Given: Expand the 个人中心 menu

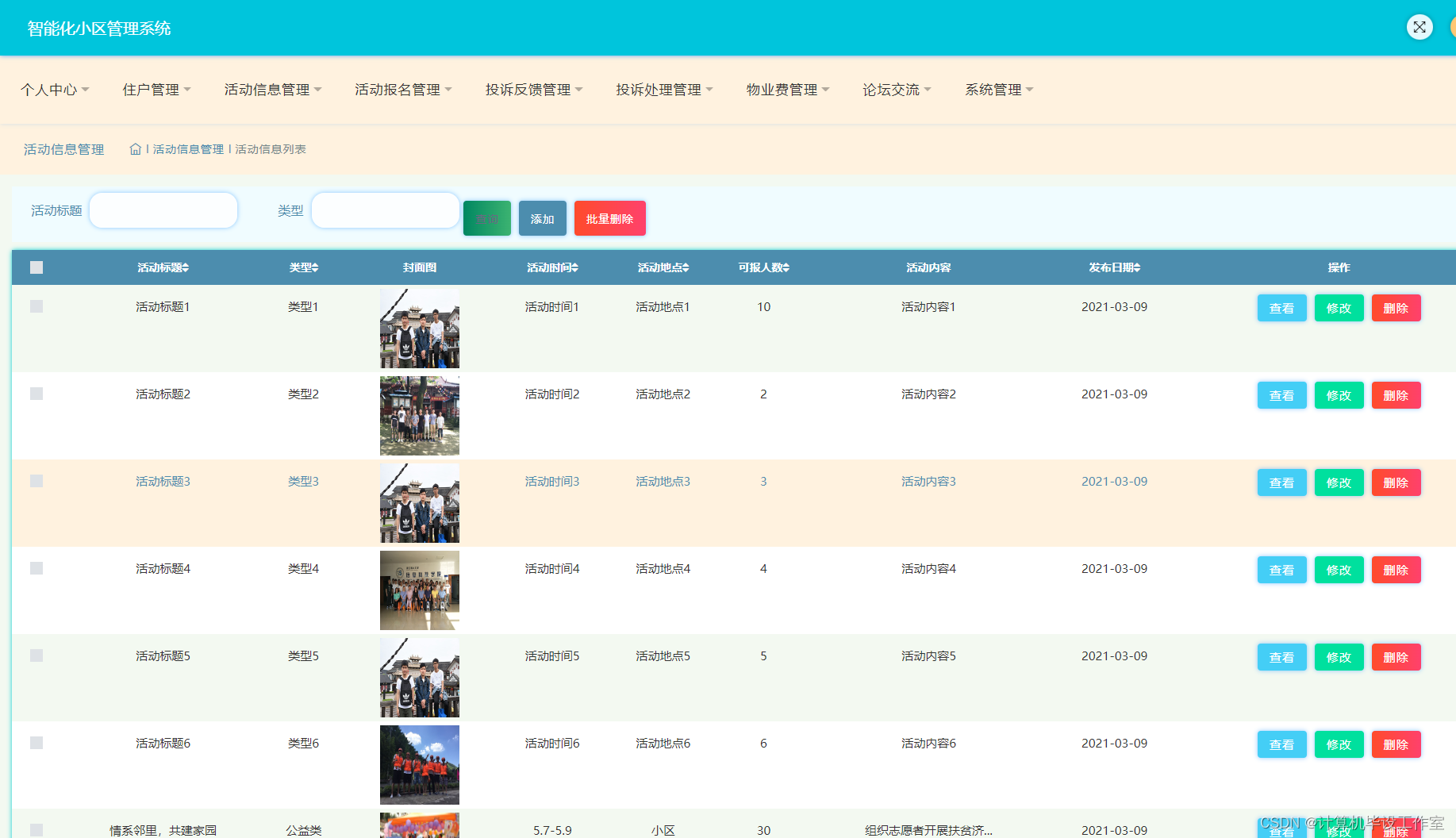Looking at the screenshot, I should pyautogui.click(x=55, y=90).
